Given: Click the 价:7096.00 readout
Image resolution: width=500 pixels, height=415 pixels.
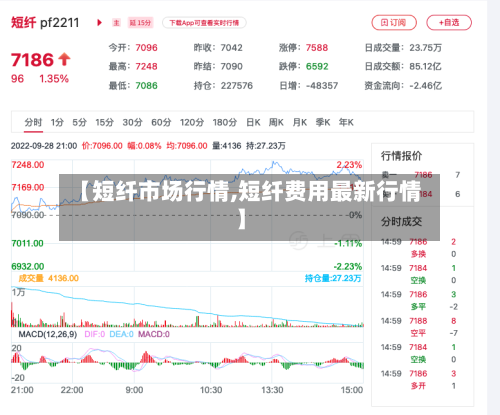Looking at the screenshot, I should [x=102, y=146].
